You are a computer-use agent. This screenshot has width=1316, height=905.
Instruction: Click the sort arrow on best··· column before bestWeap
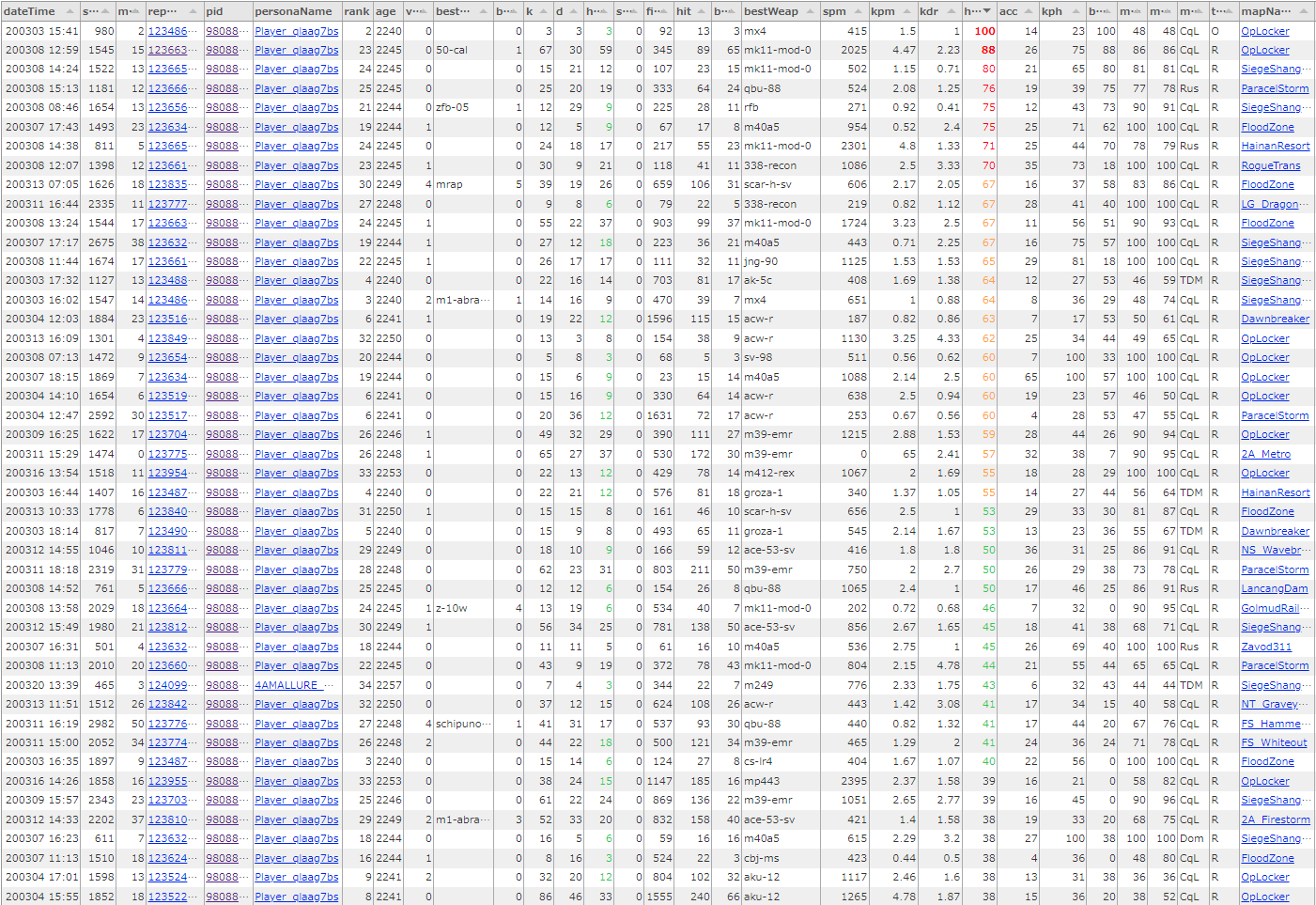483,11
